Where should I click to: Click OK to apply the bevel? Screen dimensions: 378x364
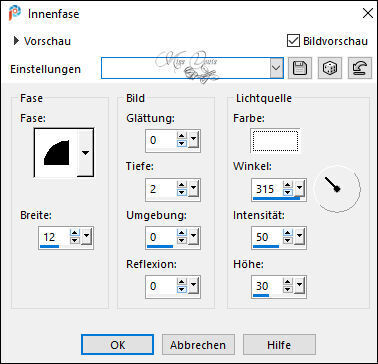pos(117,345)
